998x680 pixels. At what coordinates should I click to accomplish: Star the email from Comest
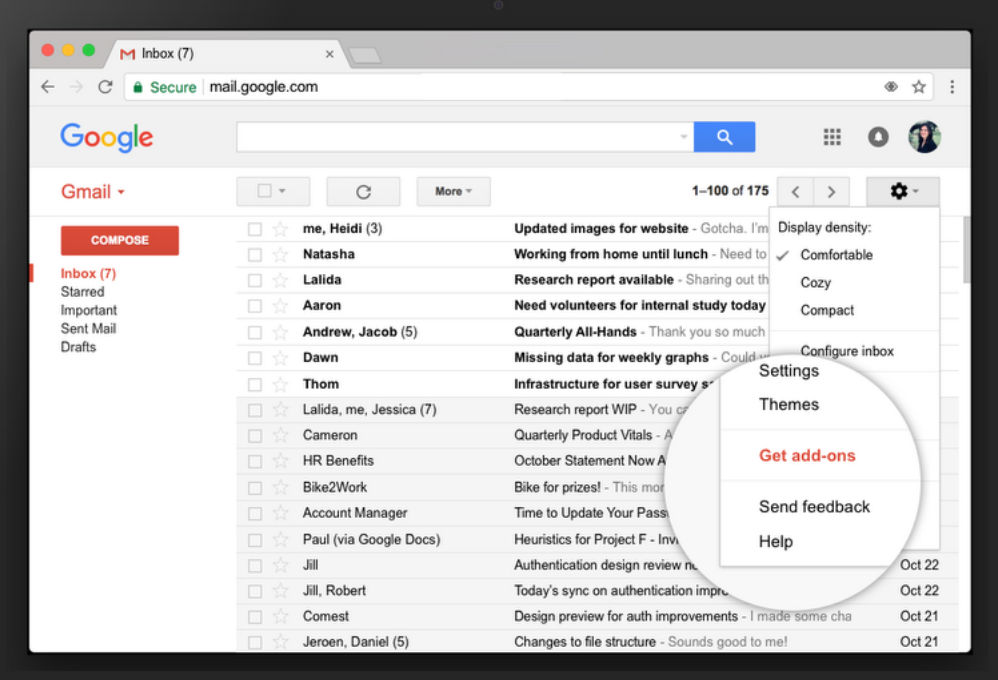point(280,616)
